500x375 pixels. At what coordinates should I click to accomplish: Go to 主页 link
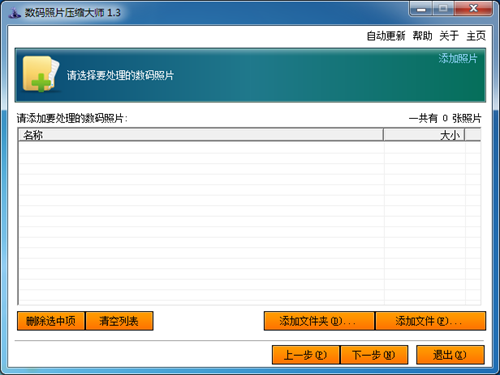point(476,36)
